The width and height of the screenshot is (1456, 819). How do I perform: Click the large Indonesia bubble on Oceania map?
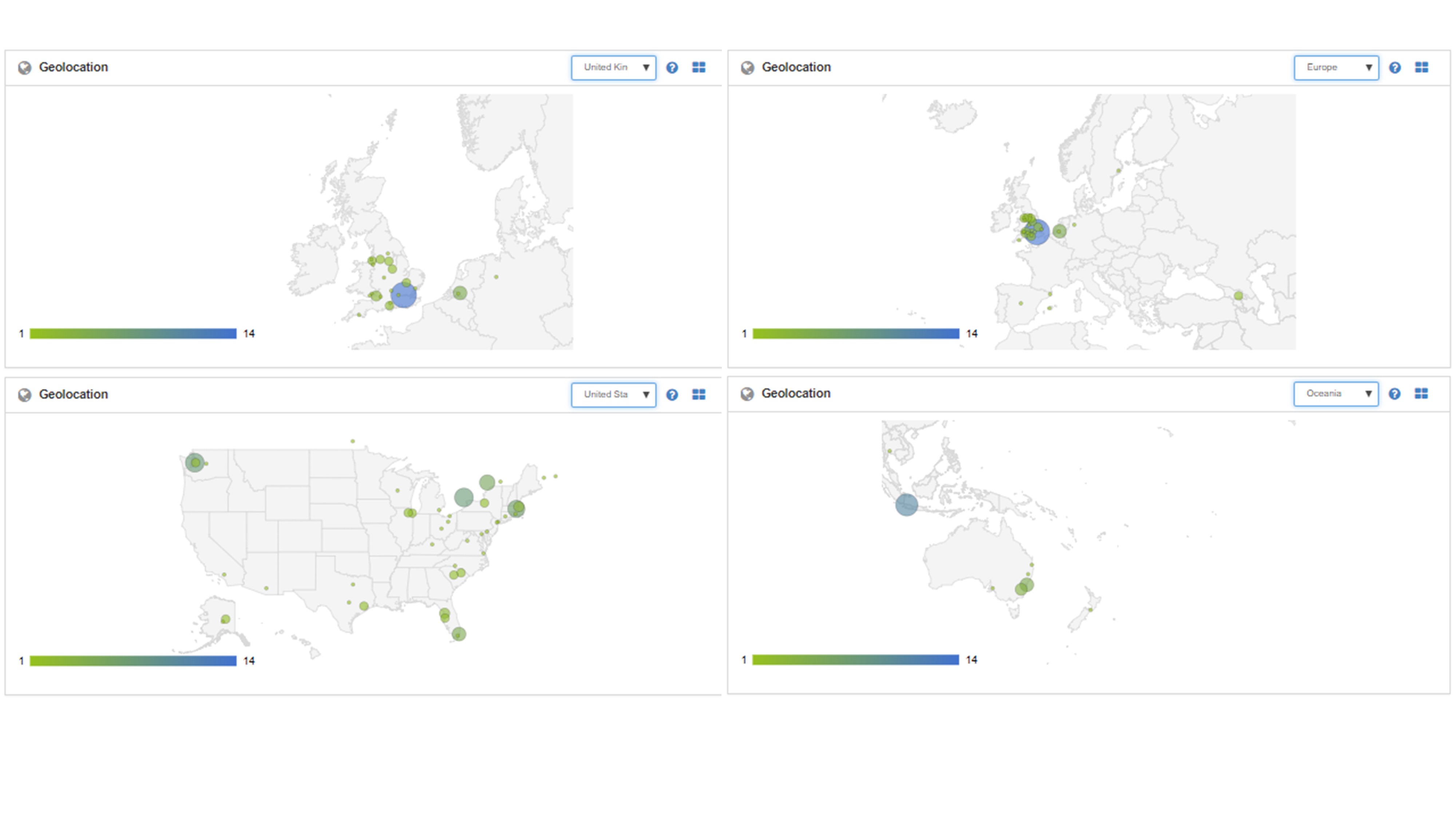point(906,505)
